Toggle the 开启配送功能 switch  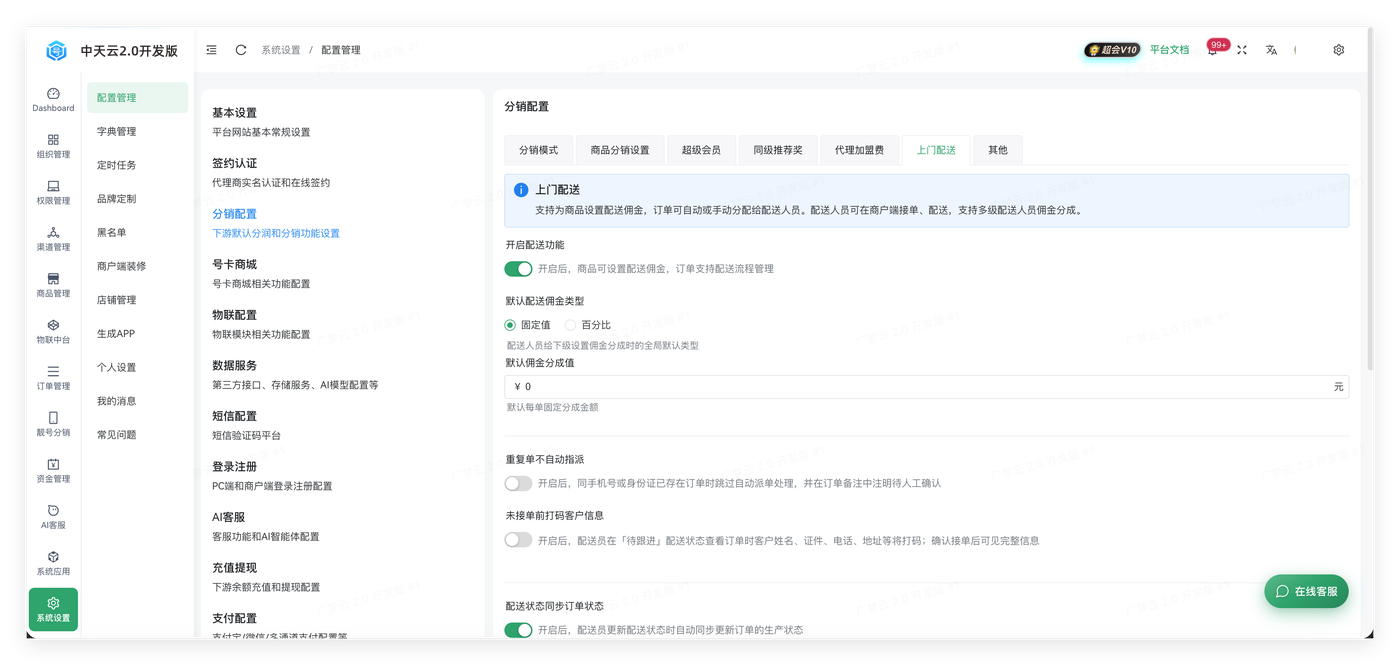pos(518,269)
